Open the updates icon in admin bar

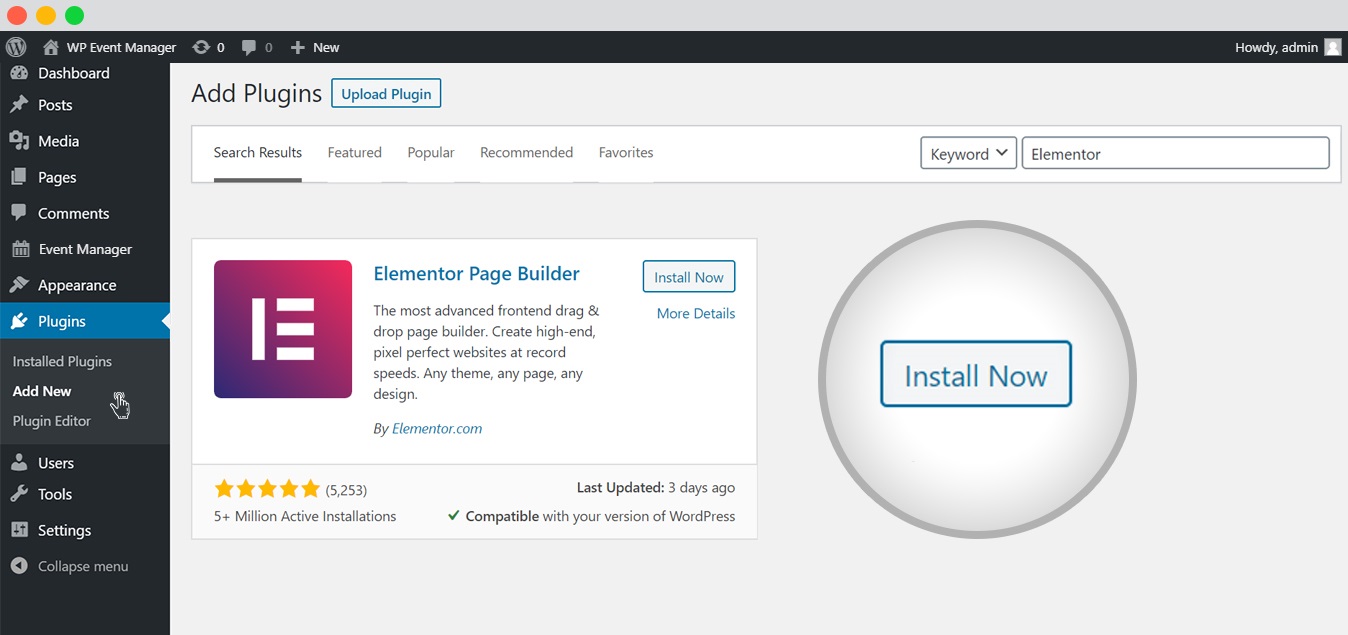coord(201,47)
